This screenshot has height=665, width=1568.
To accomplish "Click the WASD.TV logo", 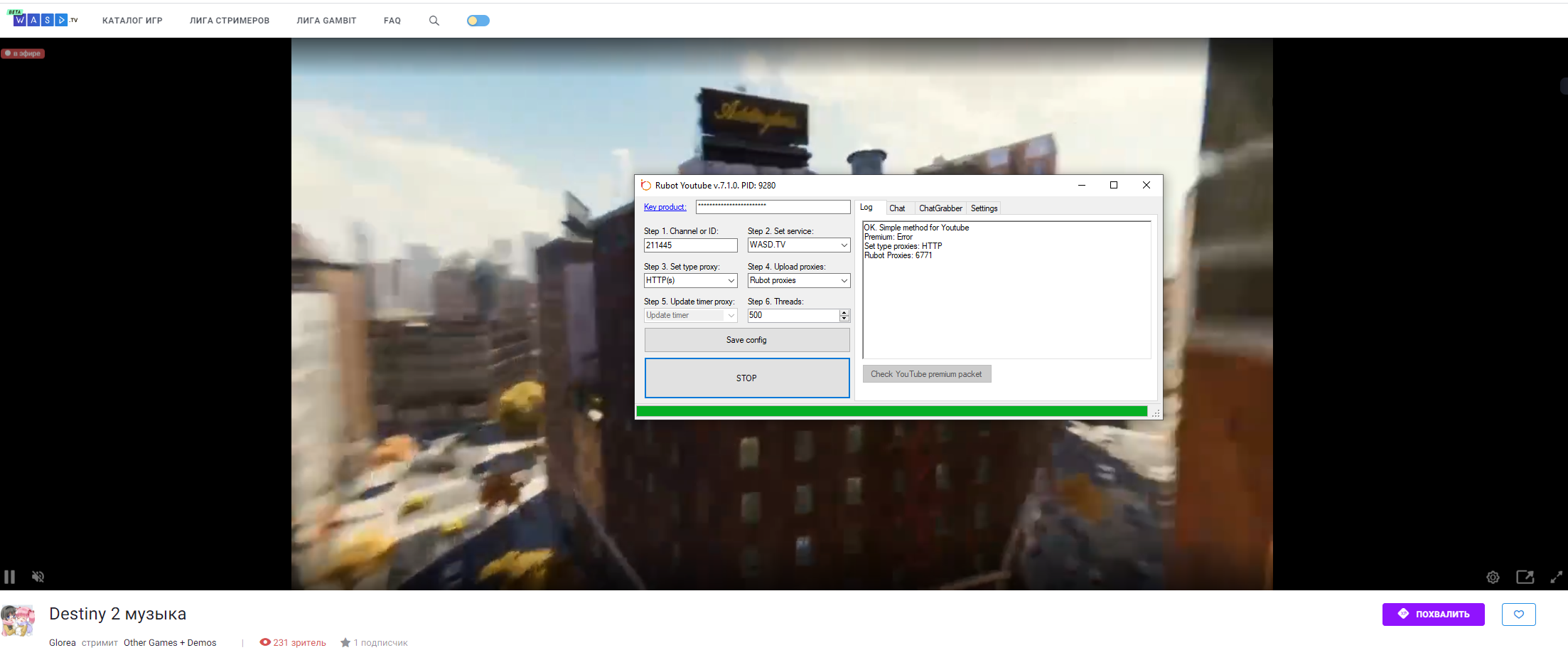I will tap(45, 20).
